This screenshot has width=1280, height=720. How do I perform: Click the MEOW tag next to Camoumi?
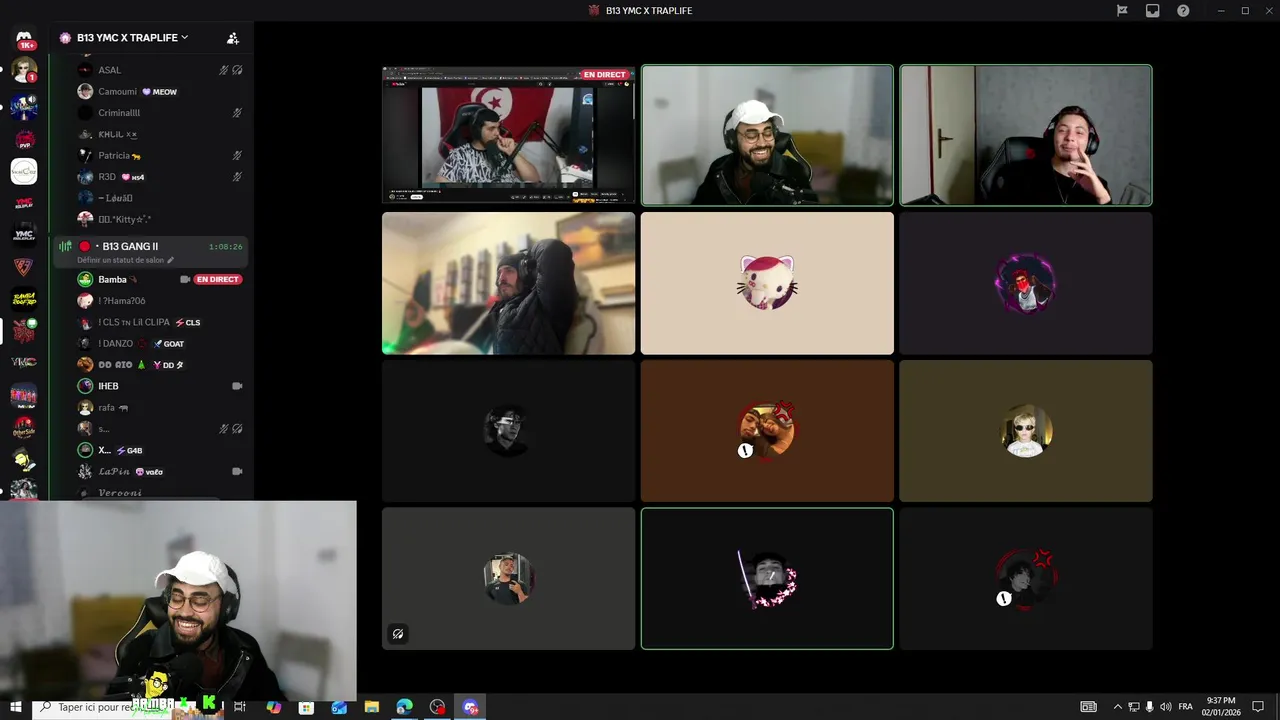tap(160, 92)
